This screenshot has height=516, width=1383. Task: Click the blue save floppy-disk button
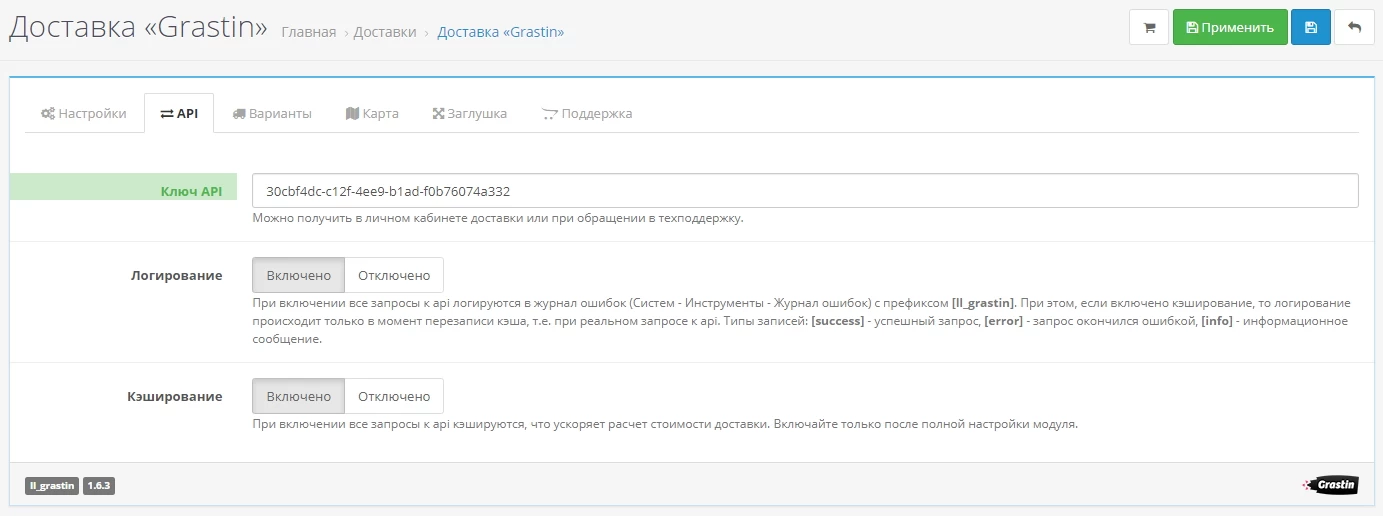1311,28
